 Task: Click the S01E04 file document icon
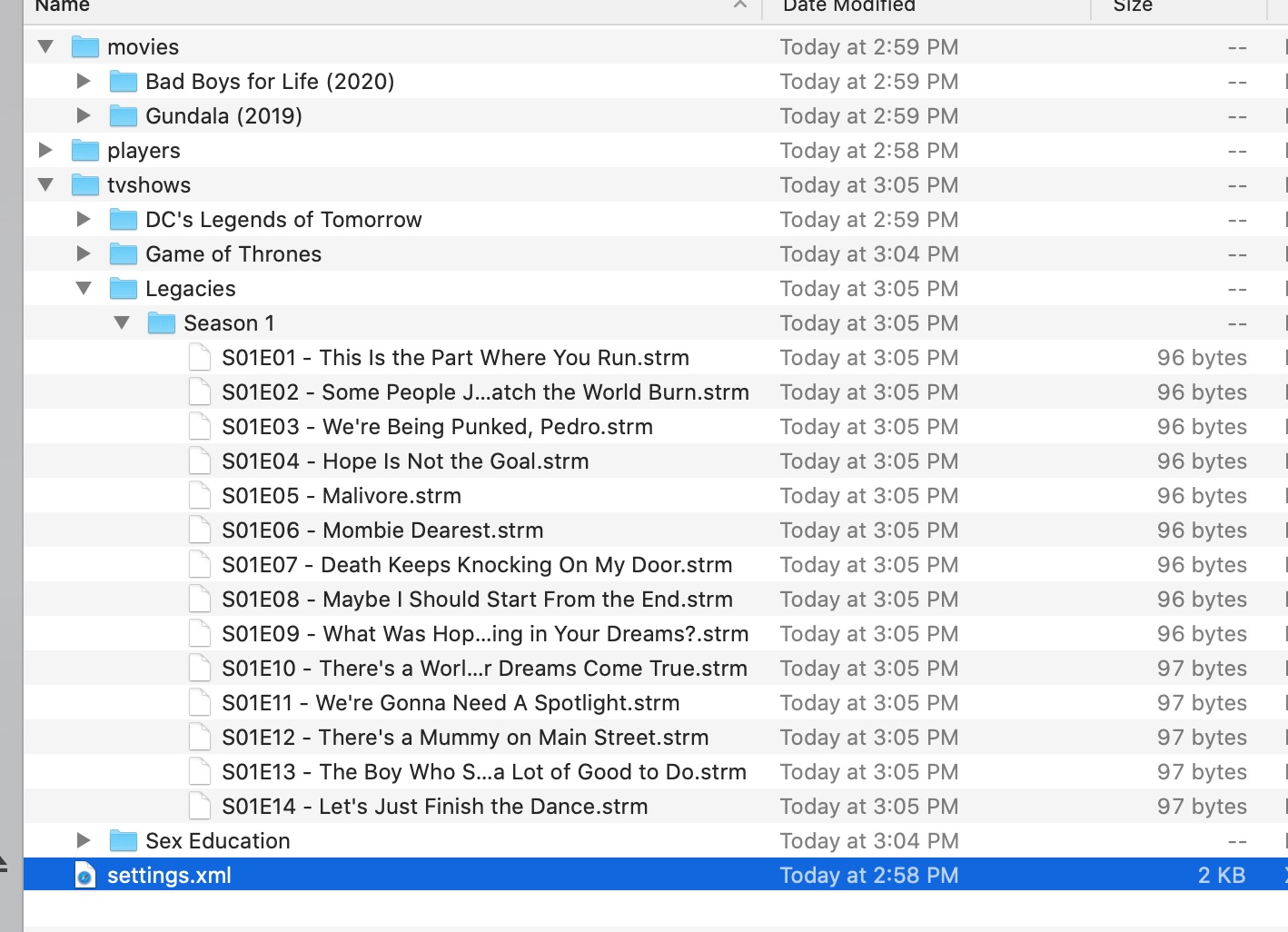click(200, 461)
